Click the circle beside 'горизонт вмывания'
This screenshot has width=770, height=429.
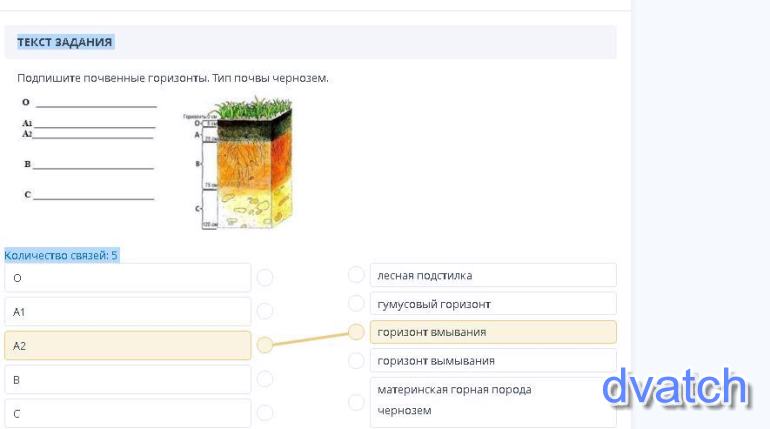356,332
